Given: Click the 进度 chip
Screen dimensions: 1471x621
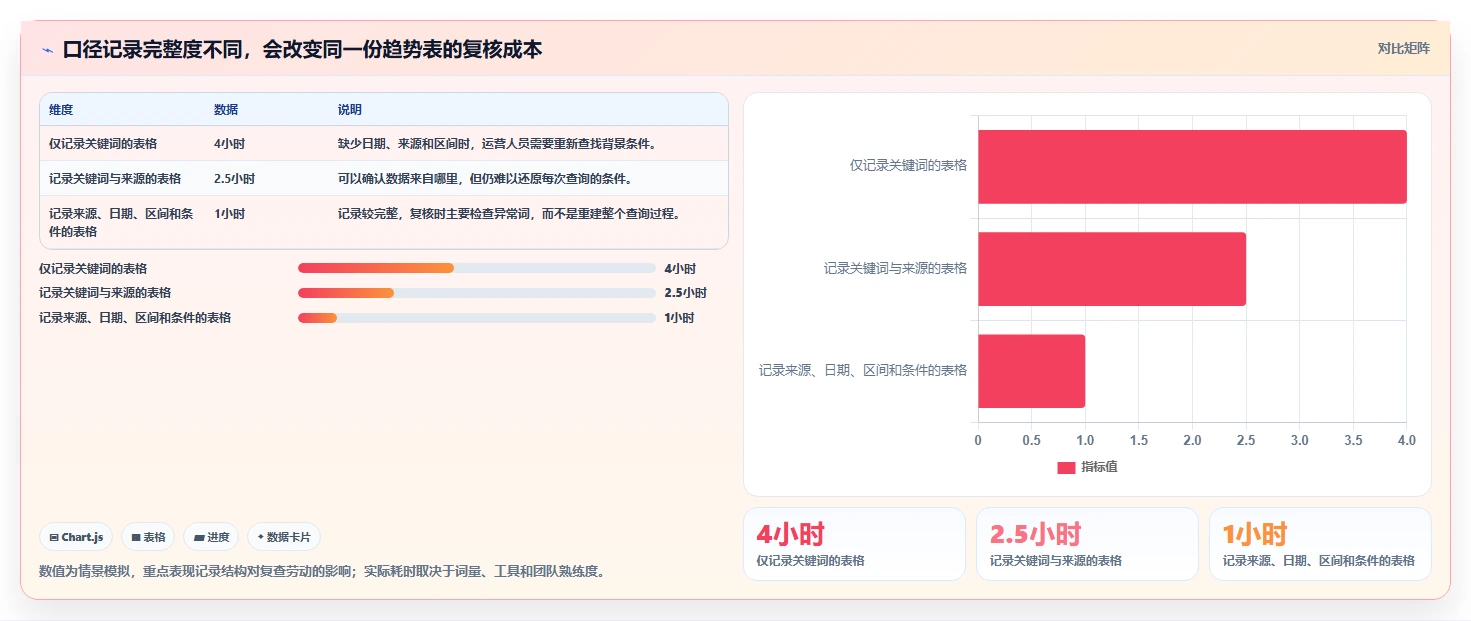Looking at the screenshot, I should click(211, 537).
